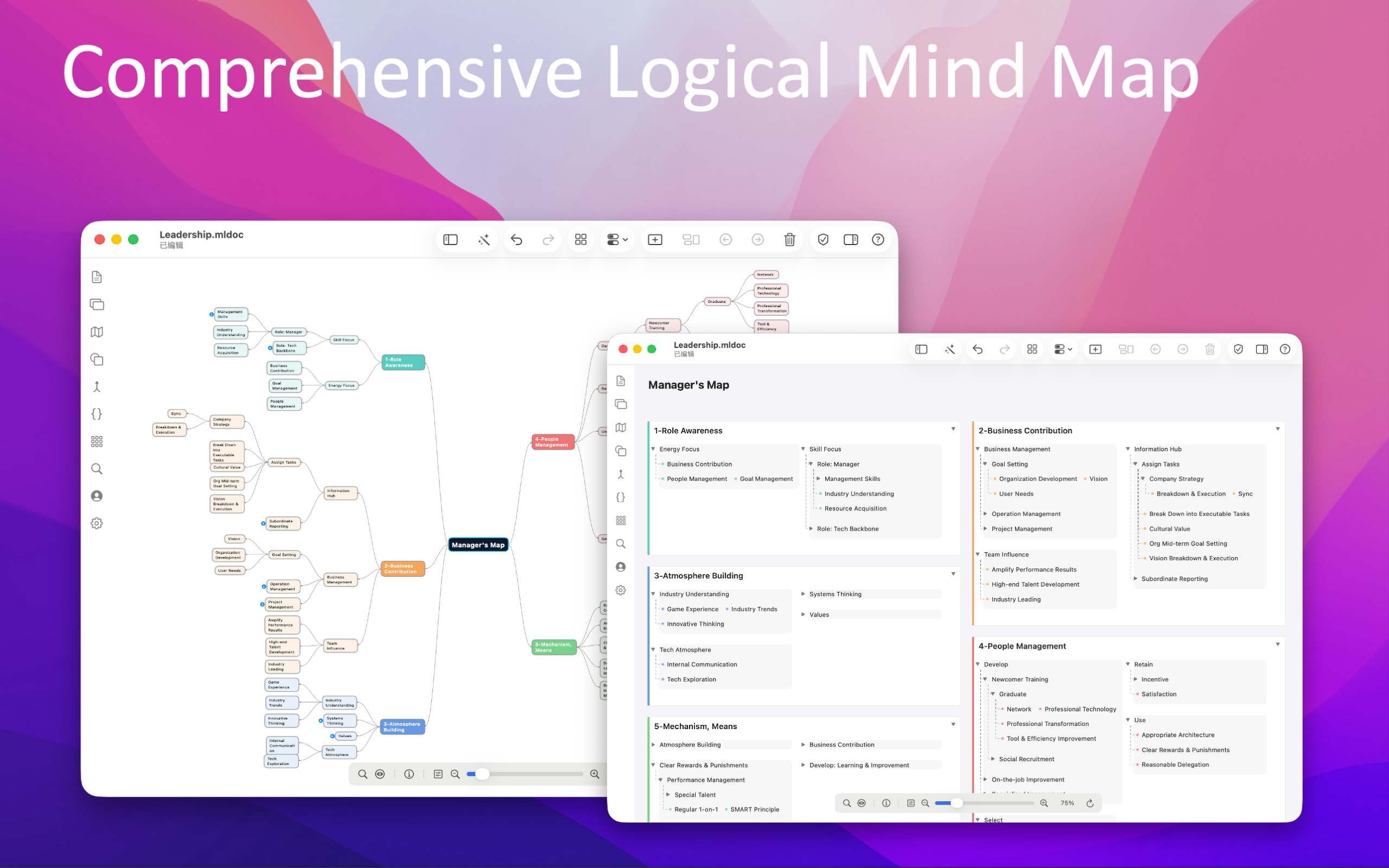Screen dimensions: 1389x868
Task: Click shield check icon in front outline window
Action: click(1238, 349)
